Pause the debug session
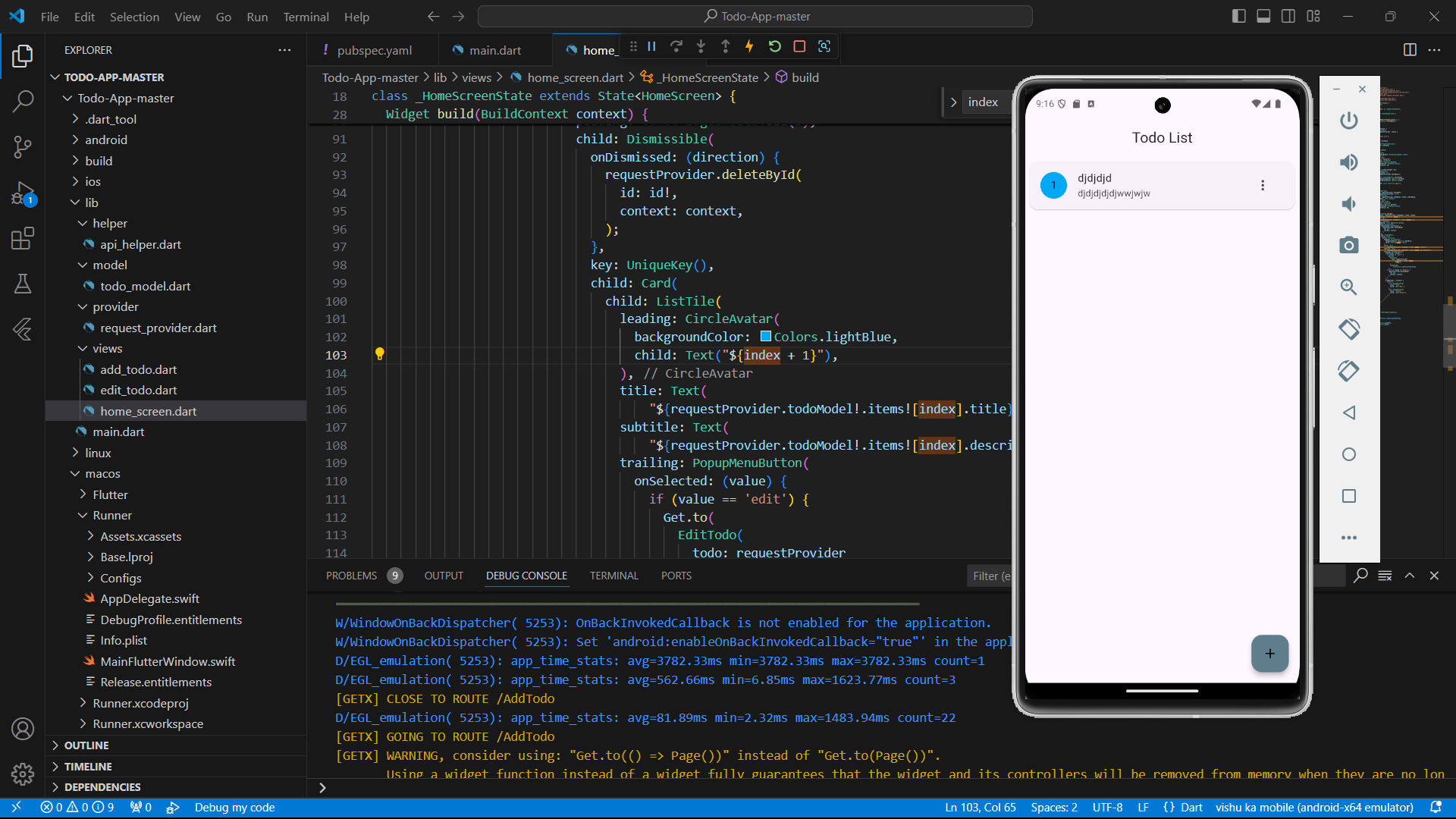 pos(651,46)
